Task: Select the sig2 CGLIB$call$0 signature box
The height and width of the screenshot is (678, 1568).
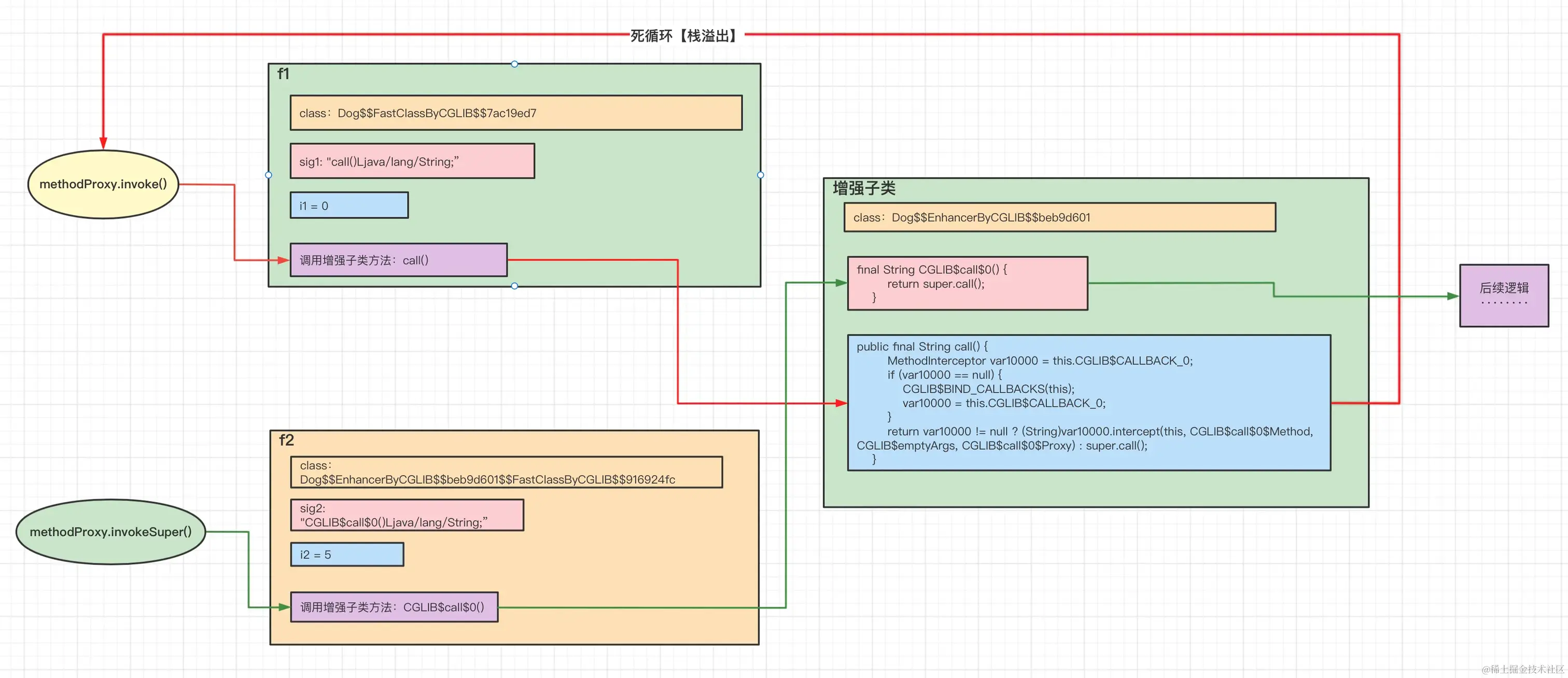Action: 407,515
